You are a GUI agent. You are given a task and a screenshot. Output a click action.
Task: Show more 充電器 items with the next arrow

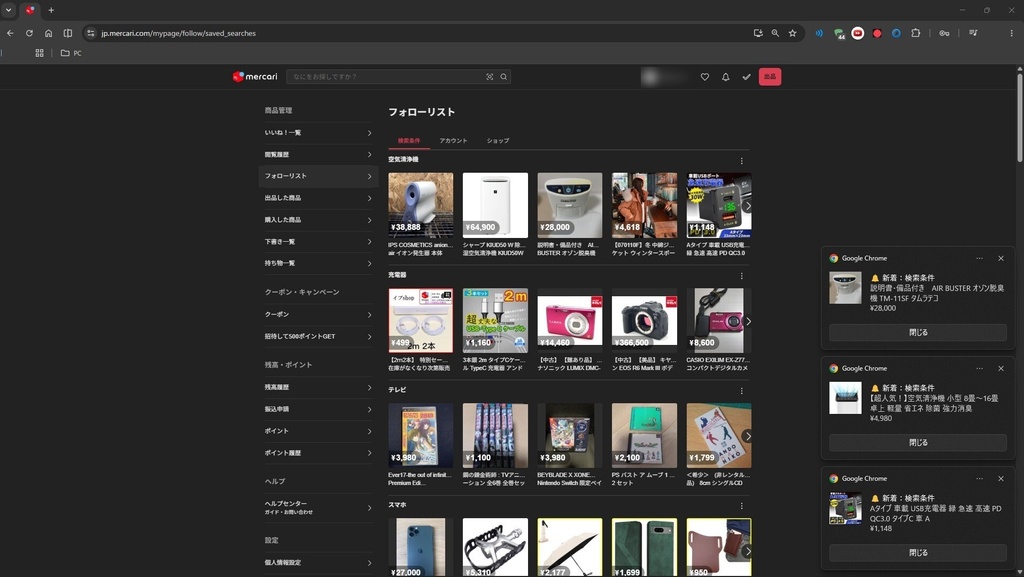(748, 321)
